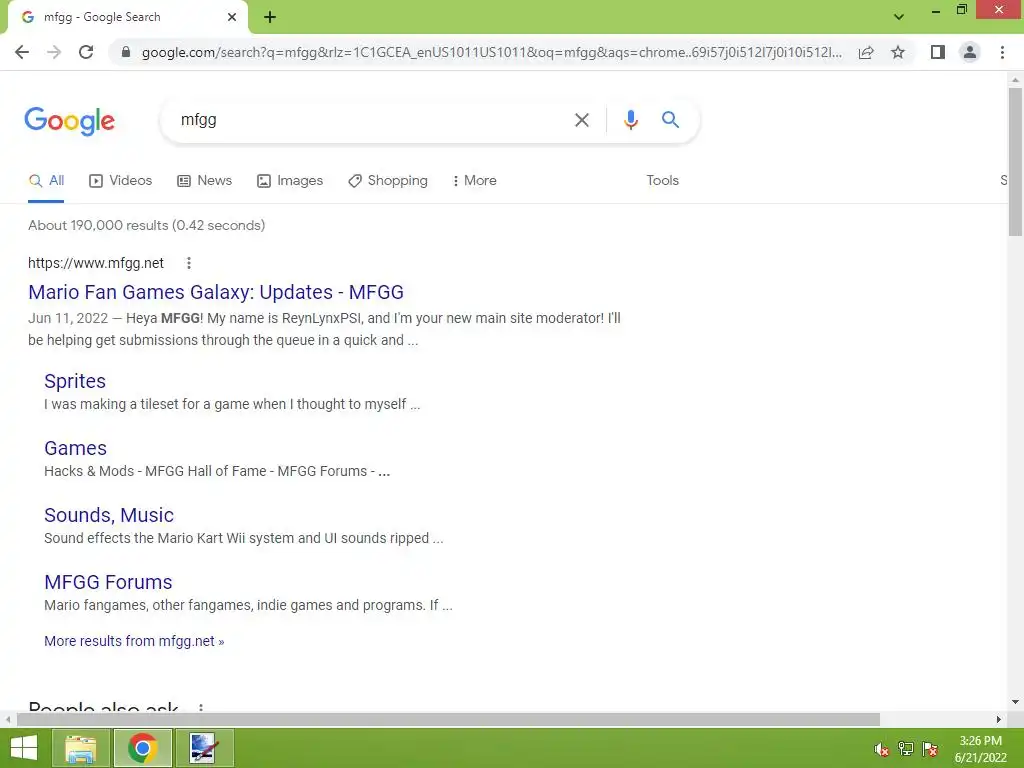Click the Chrome taskbar icon
Viewport: 1024px width, 768px height.
pos(142,748)
